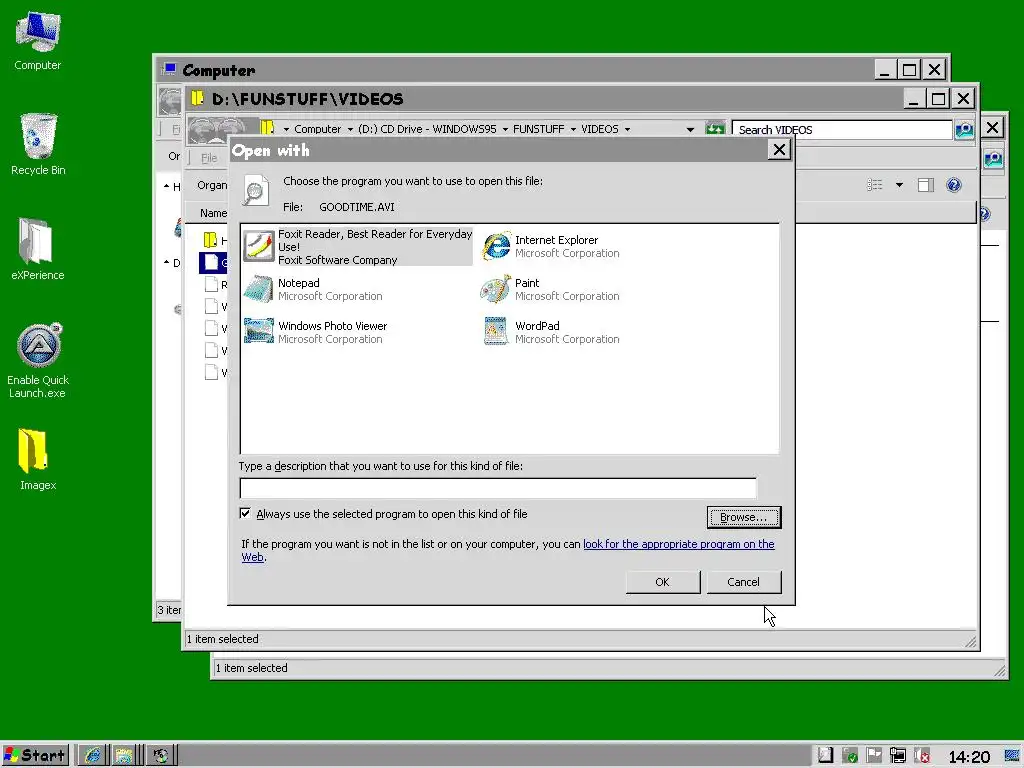Select Enable Quick Launch.exe desktop icon
Screen dimensions: 1024x768
click(38, 360)
